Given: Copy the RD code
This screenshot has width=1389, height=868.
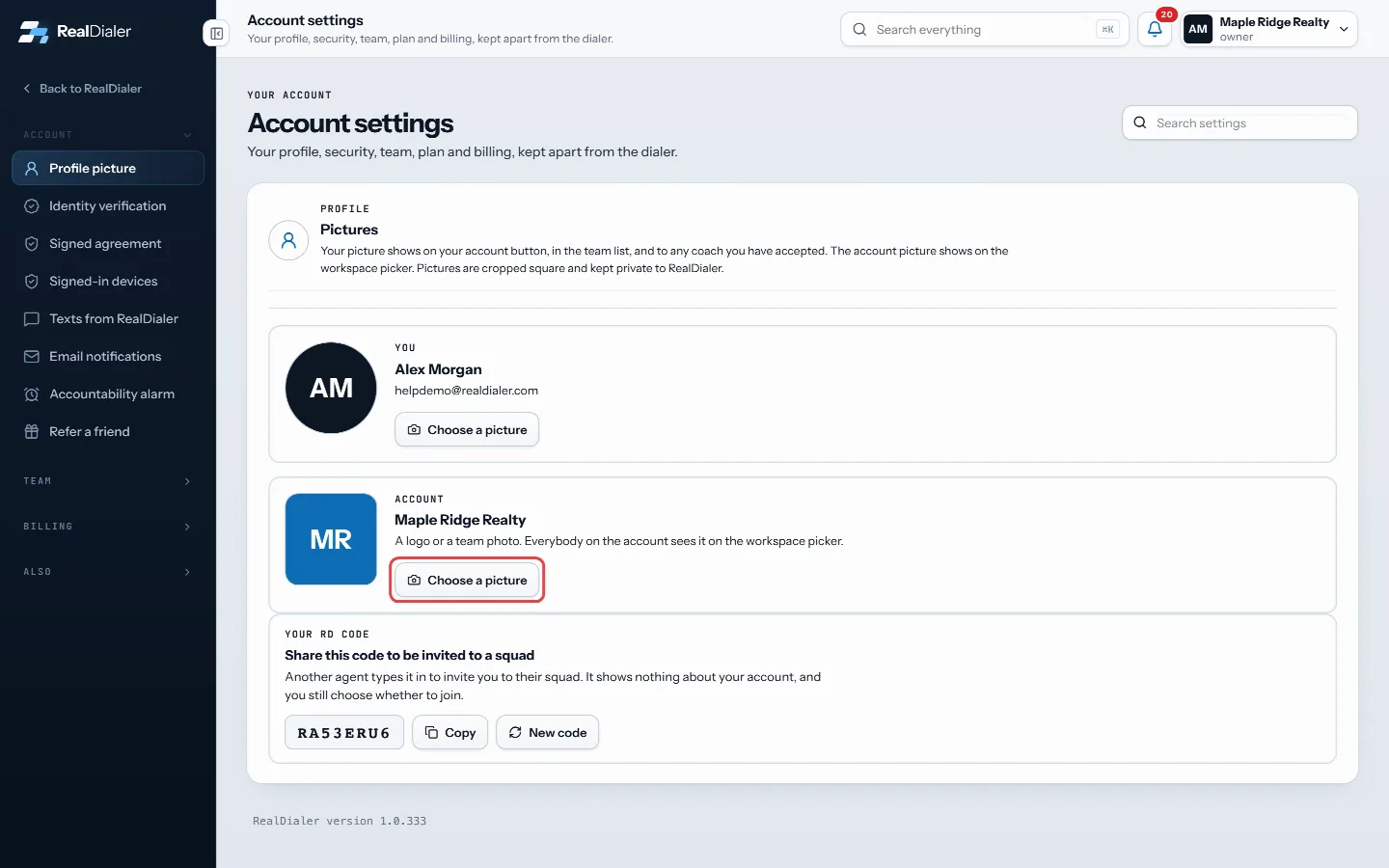Looking at the screenshot, I should pyautogui.click(x=450, y=733).
